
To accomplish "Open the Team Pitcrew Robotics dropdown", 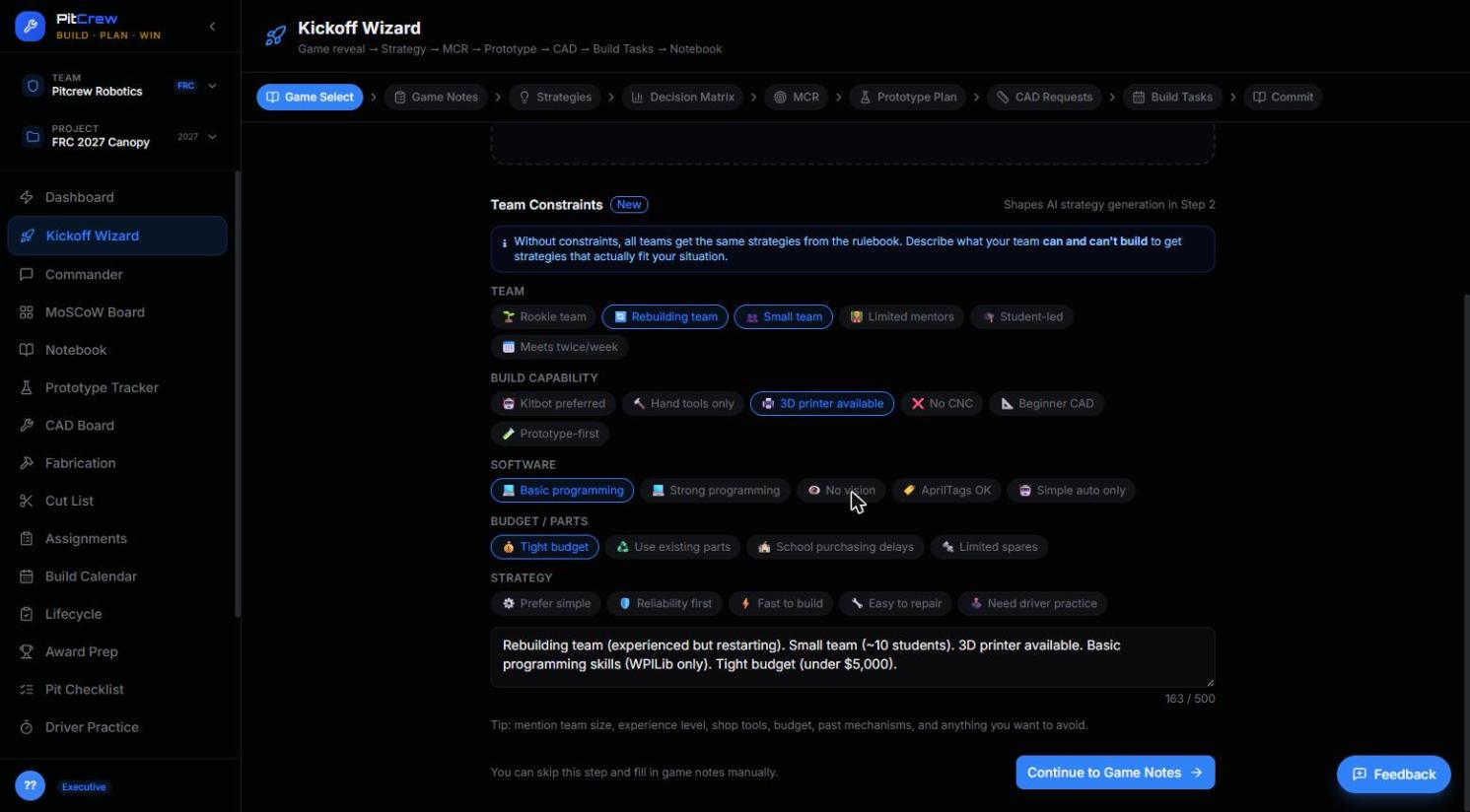I will point(120,85).
